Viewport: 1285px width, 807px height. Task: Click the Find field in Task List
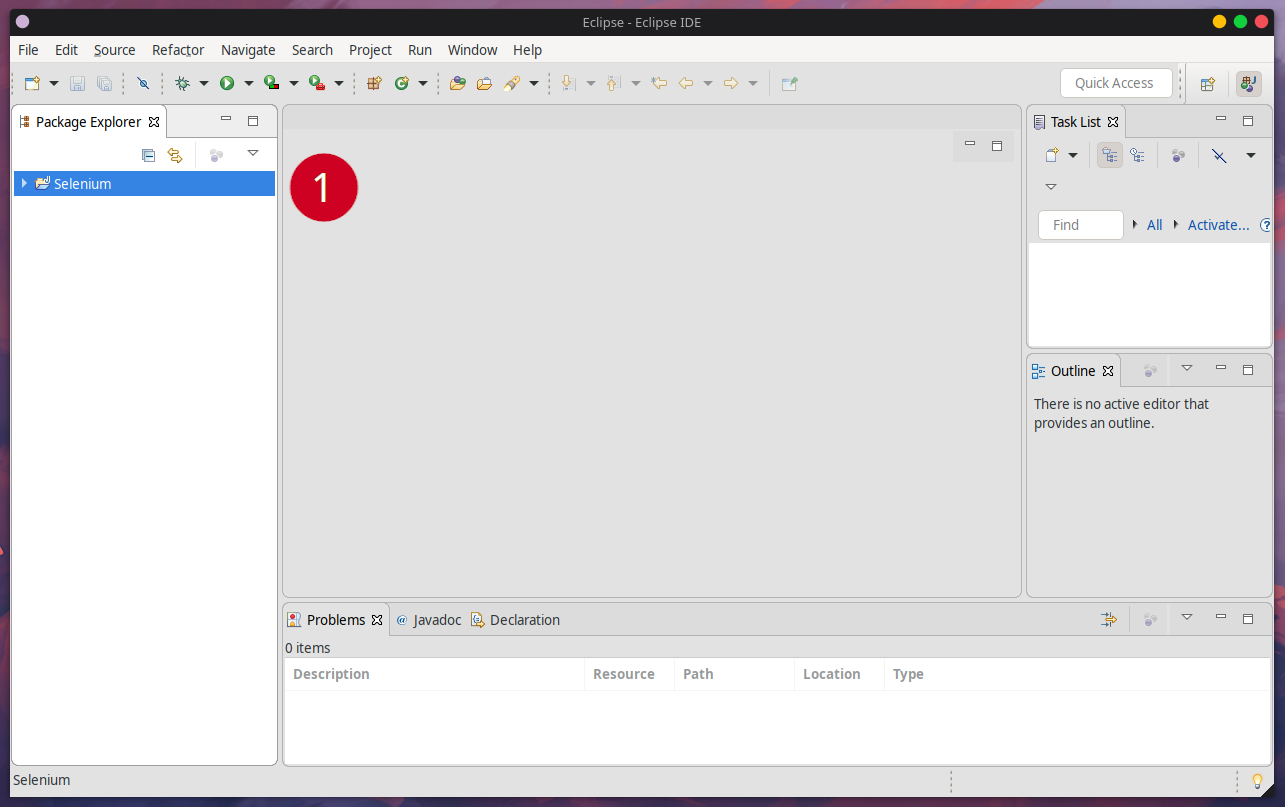(1081, 225)
